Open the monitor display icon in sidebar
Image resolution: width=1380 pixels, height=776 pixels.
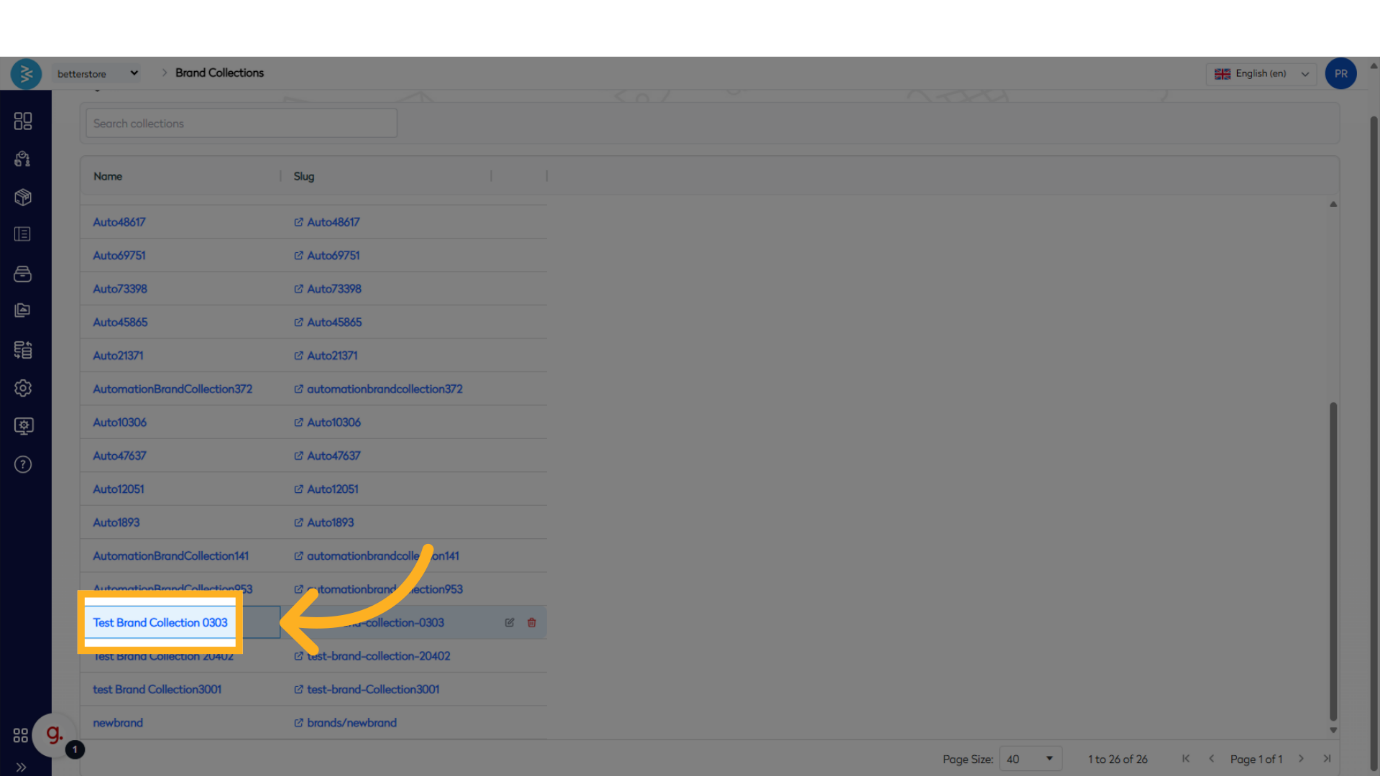click(23, 426)
